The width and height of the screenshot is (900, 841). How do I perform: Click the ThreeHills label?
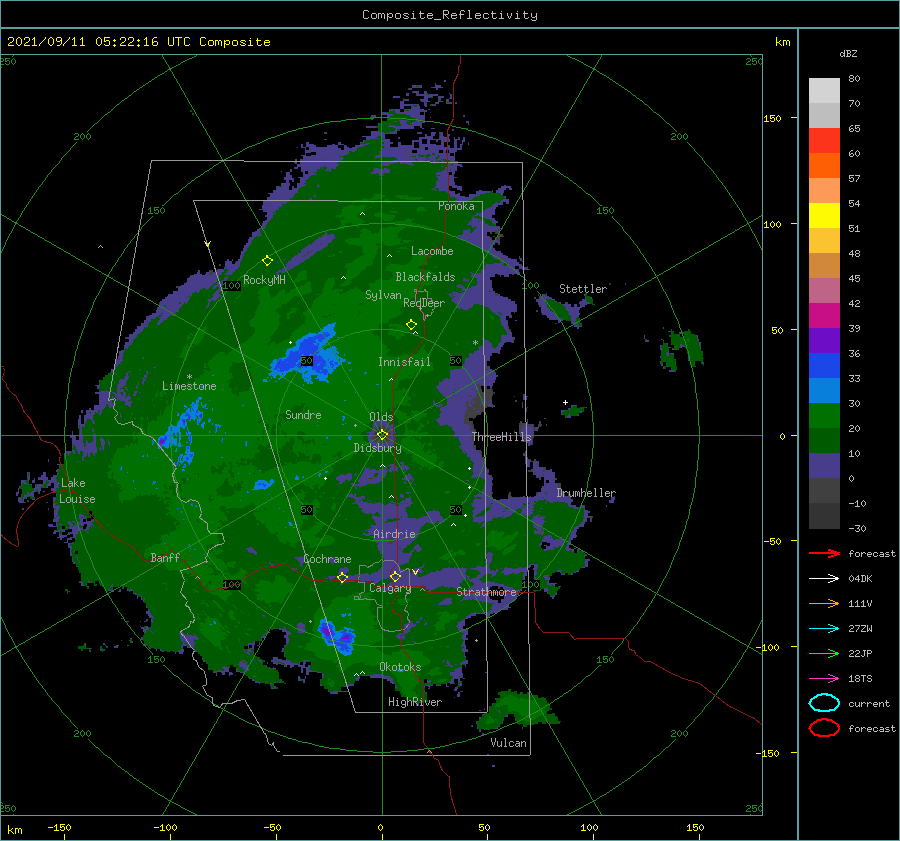coord(502,437)
